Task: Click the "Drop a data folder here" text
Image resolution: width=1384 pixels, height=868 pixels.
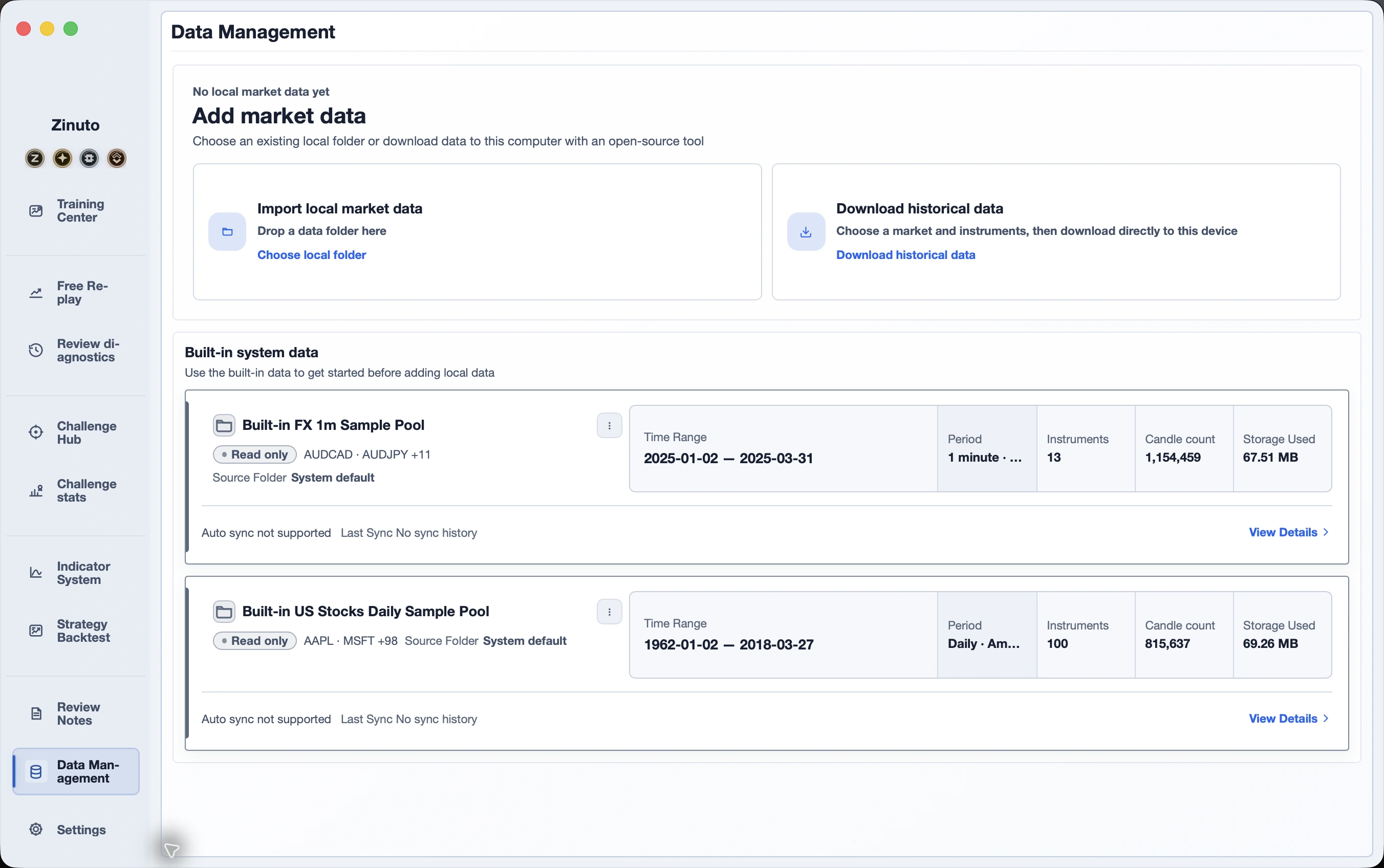Action: [322, 231]
